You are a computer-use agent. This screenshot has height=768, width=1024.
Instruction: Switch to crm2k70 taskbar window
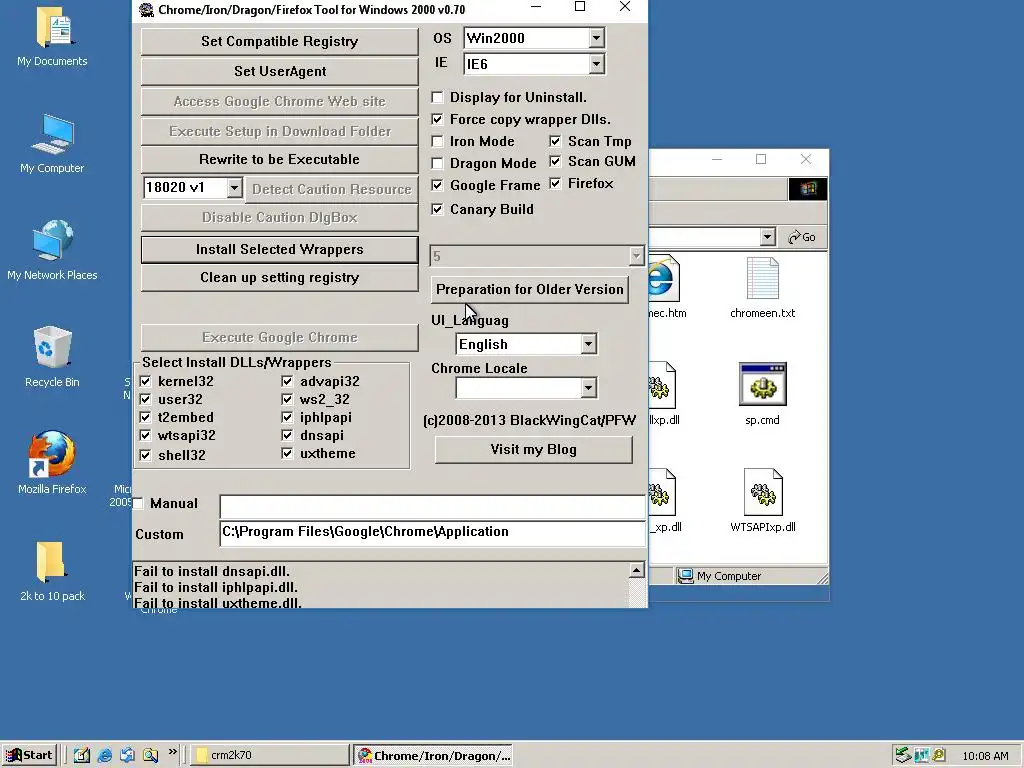270,755
